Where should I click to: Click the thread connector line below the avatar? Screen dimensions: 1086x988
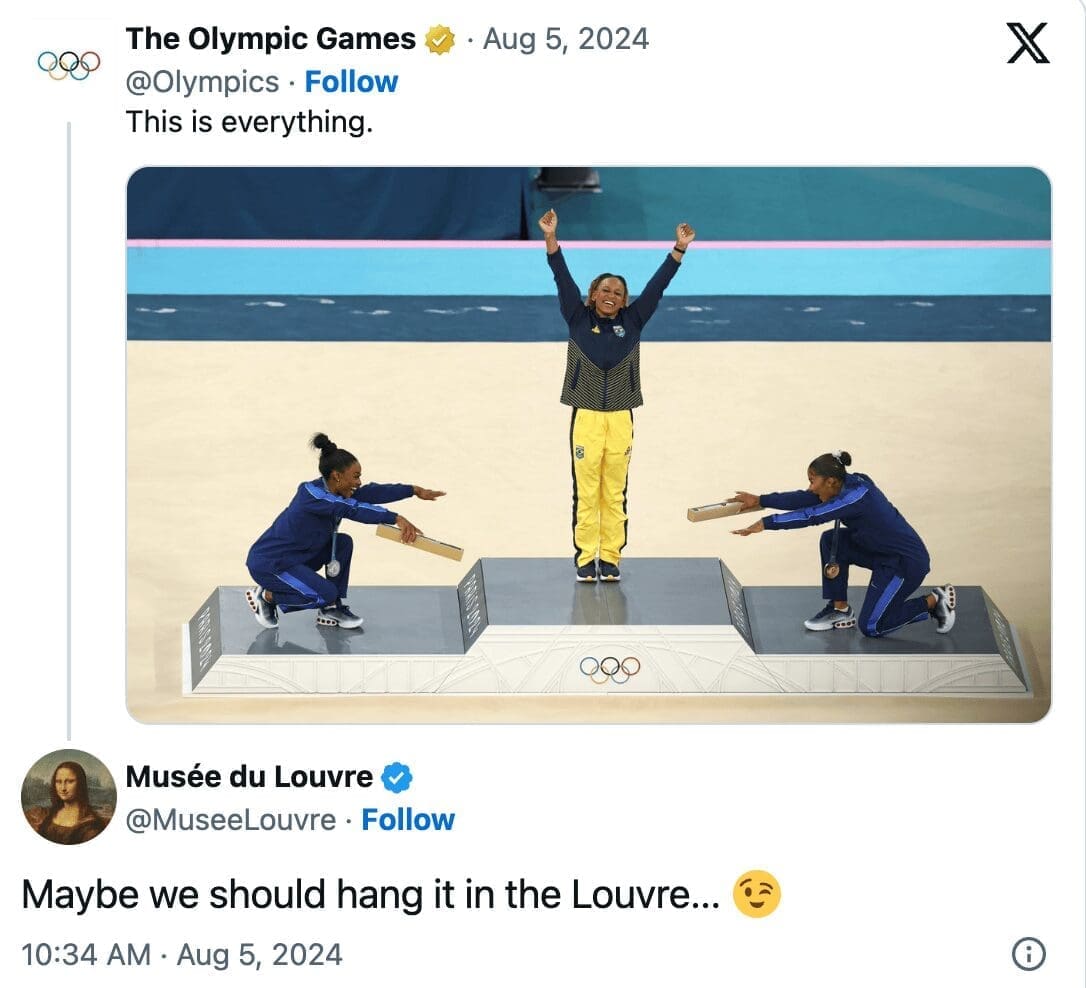[67, 400]
